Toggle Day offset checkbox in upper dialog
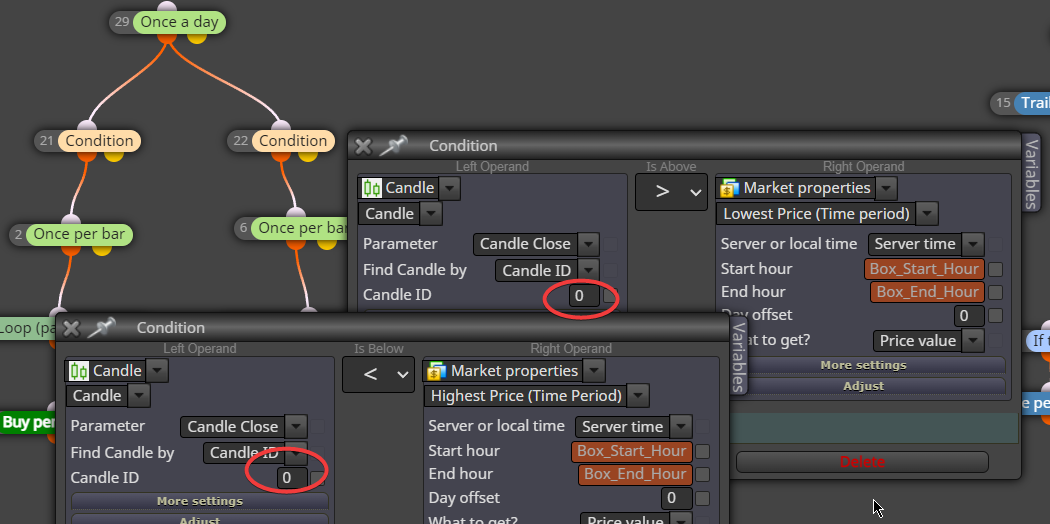Viewport: 1050px width, 524px height. click(996, 315)
